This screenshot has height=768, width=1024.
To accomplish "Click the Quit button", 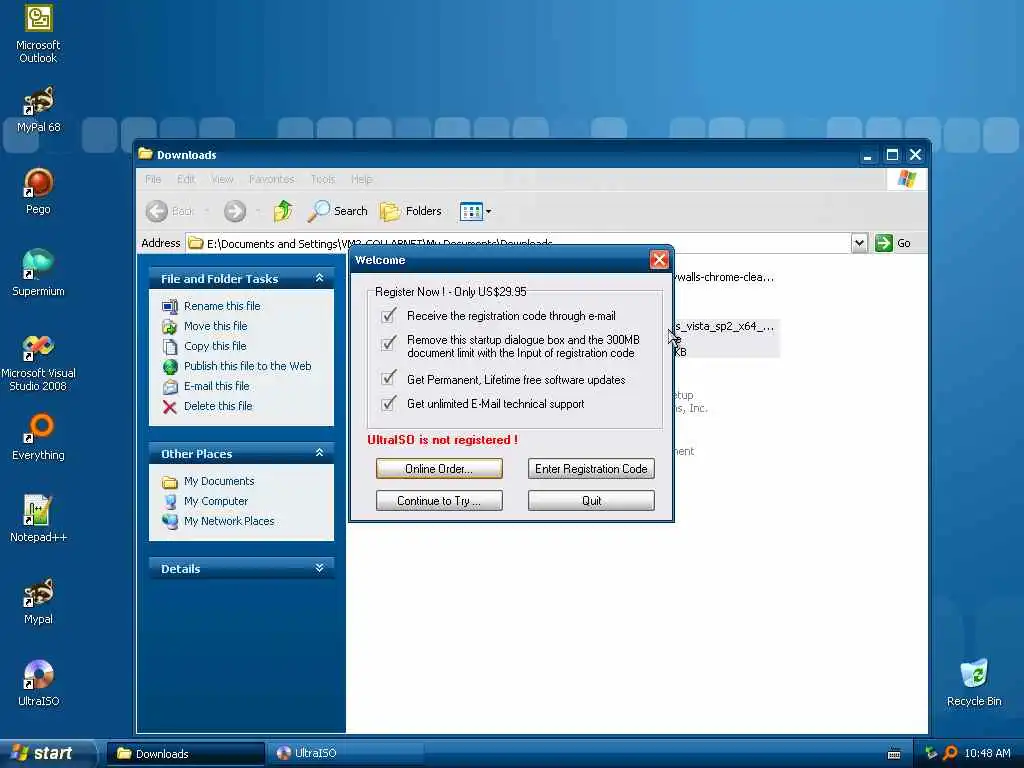I will (591, 501).
